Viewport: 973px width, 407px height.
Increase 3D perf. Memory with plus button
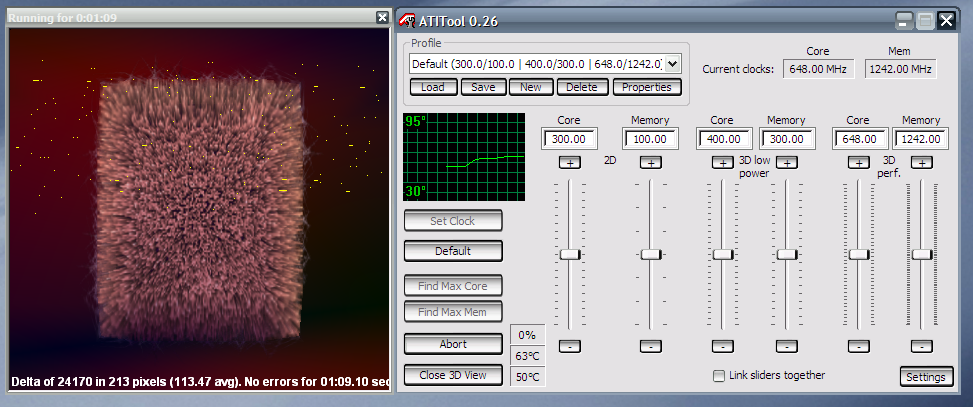(x=921, y=163)
